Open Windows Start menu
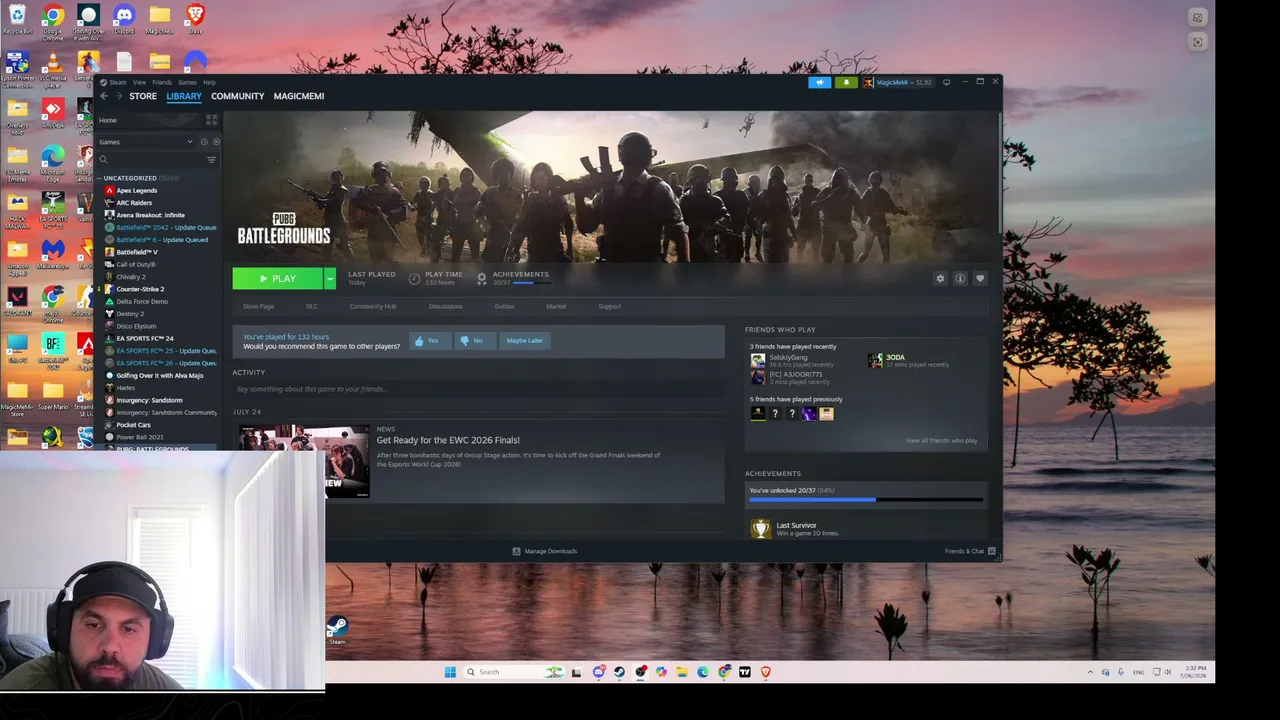 450,672
